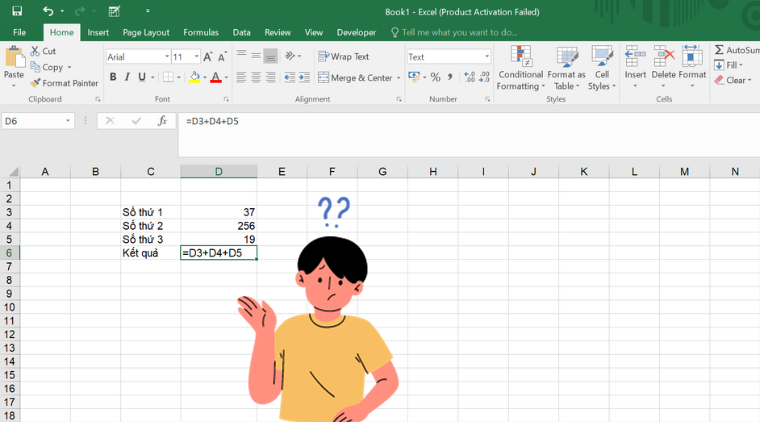Open the Text number format dropdown
This screenshot has height=422, width=760.
click(487, 57)
